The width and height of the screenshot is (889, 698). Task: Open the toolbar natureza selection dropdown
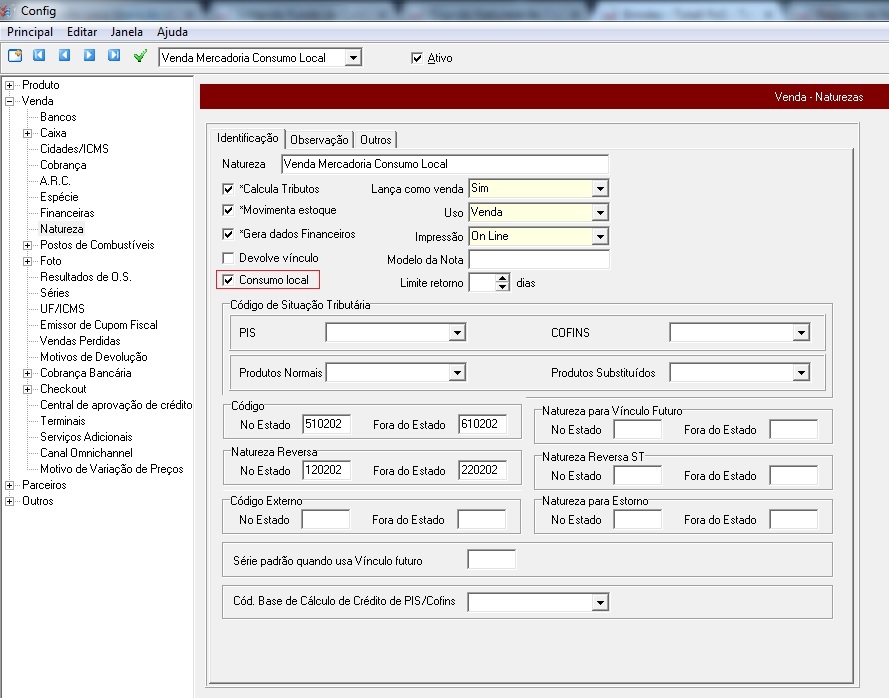(x=353, y=58)
